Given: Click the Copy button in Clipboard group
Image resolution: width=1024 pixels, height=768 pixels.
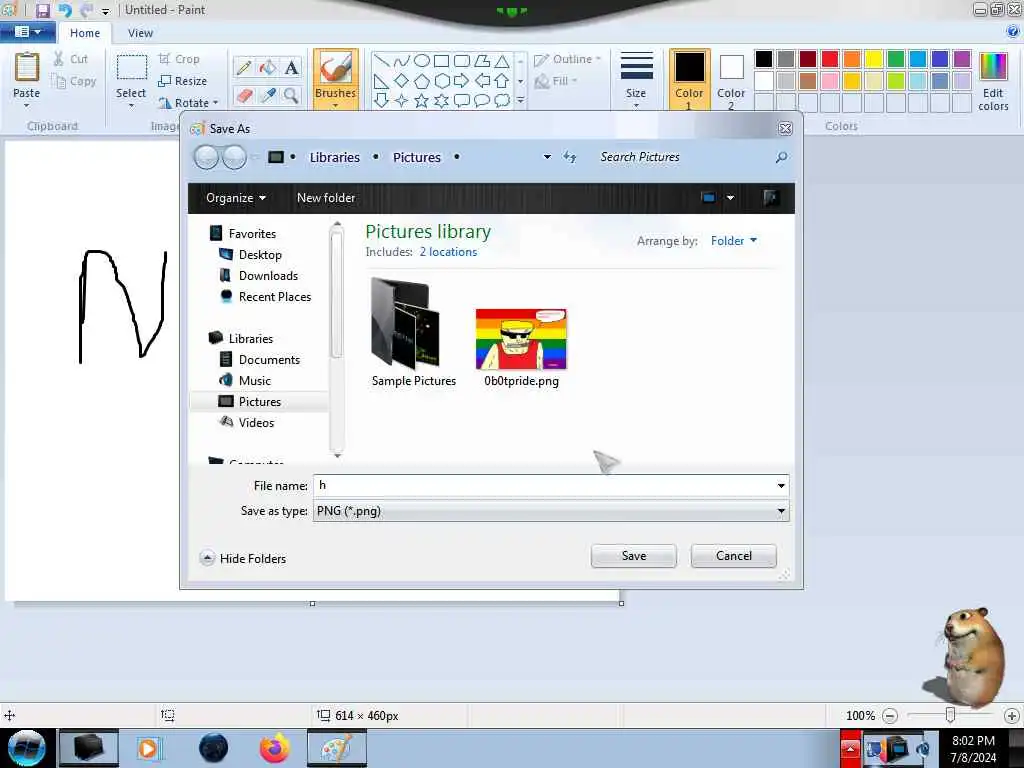Looking at the screenshot, I should [74, 81].
